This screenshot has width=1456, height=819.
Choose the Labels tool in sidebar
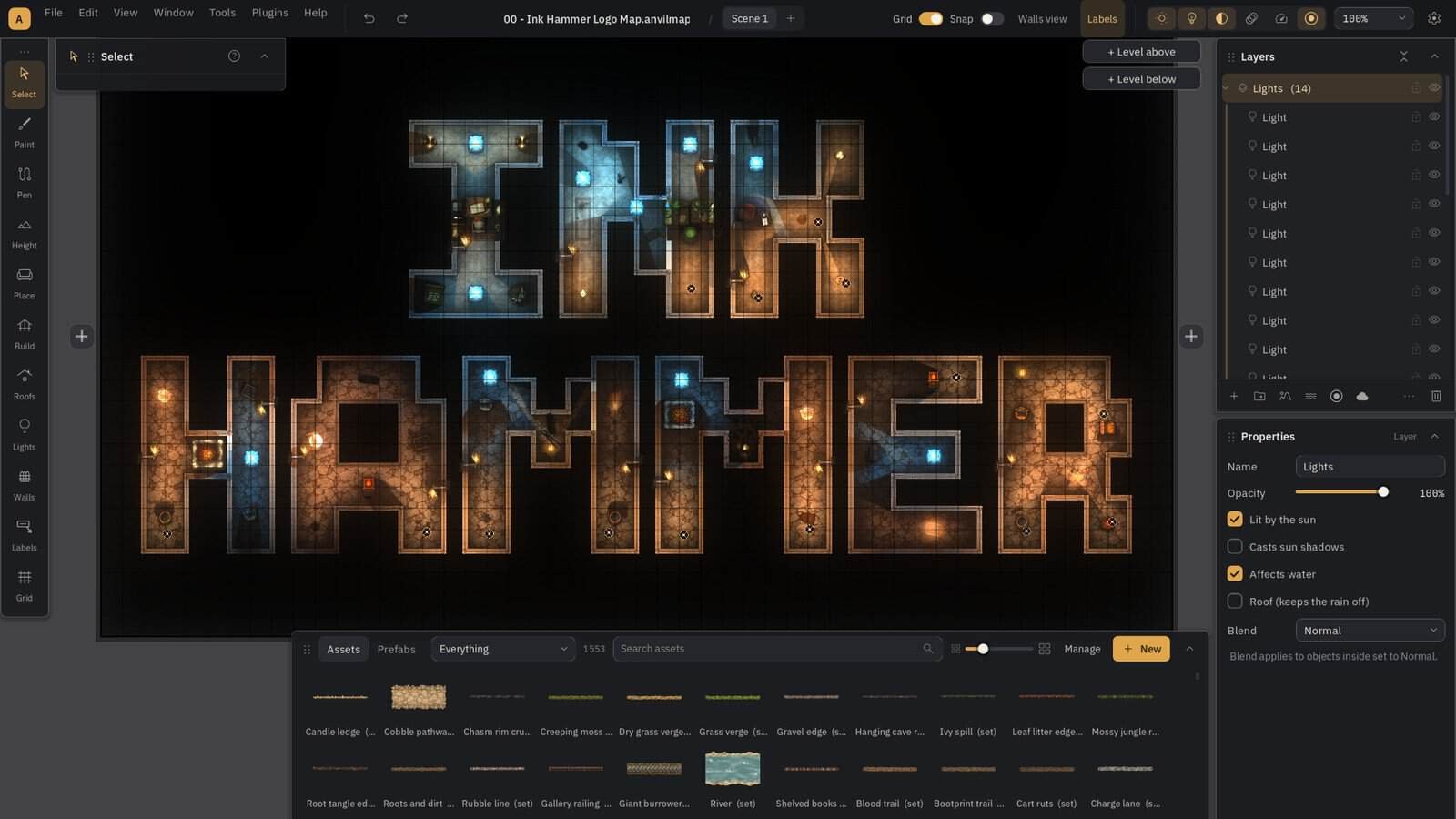coord(25,536)
